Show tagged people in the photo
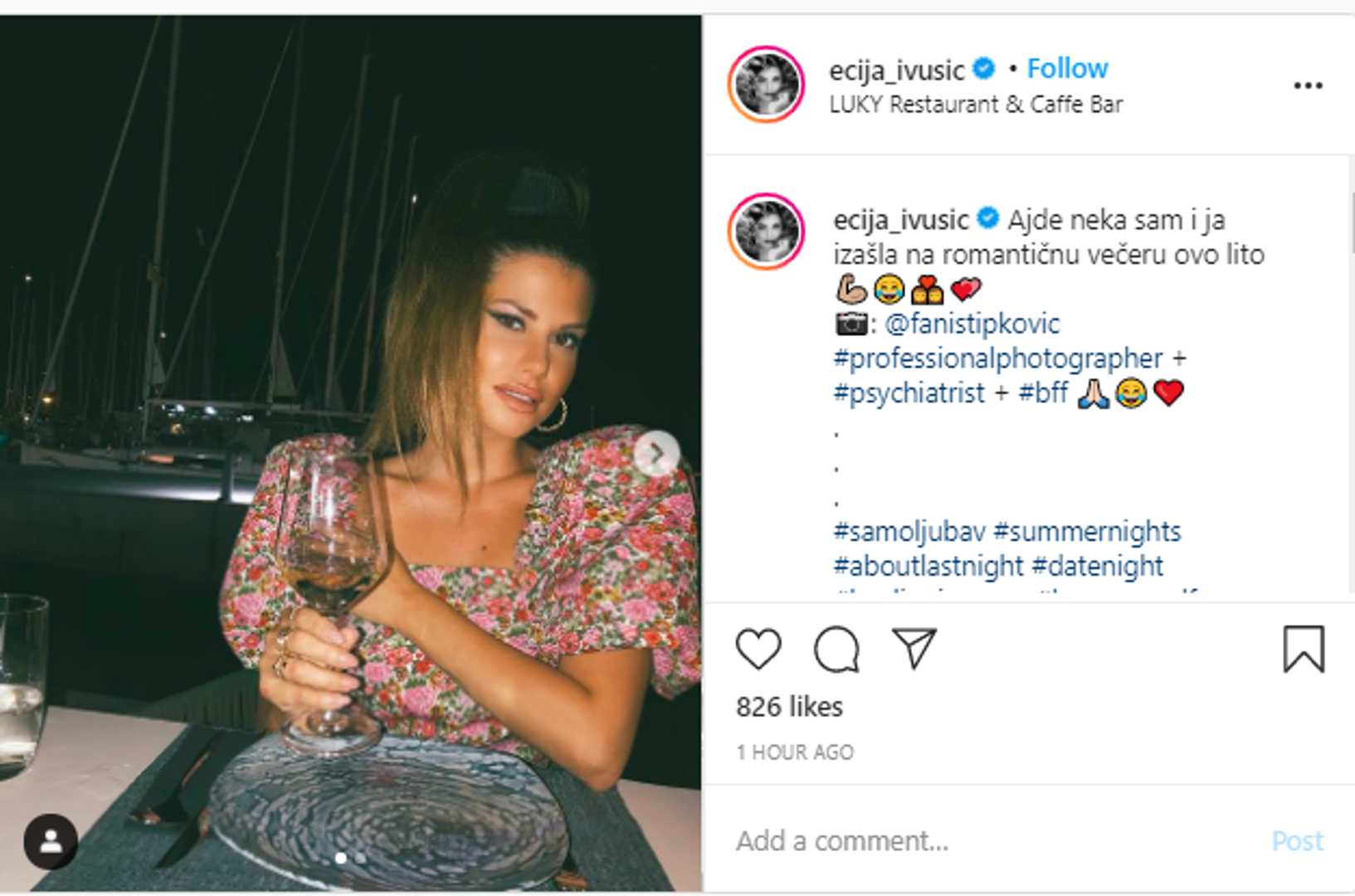Image resolution: width=1355 pixels, height=896 pixels. coord(51,841)
